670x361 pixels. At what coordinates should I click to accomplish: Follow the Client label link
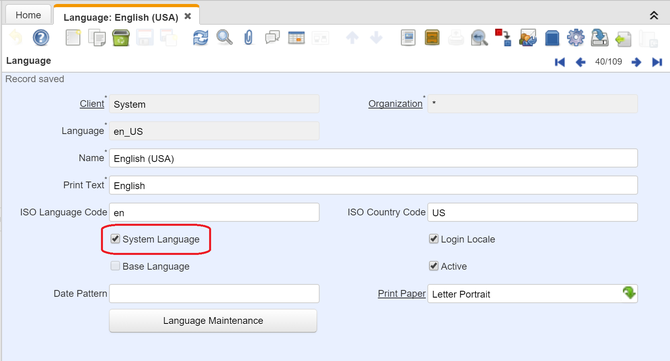pyautogui.click(x=92, y=104)
